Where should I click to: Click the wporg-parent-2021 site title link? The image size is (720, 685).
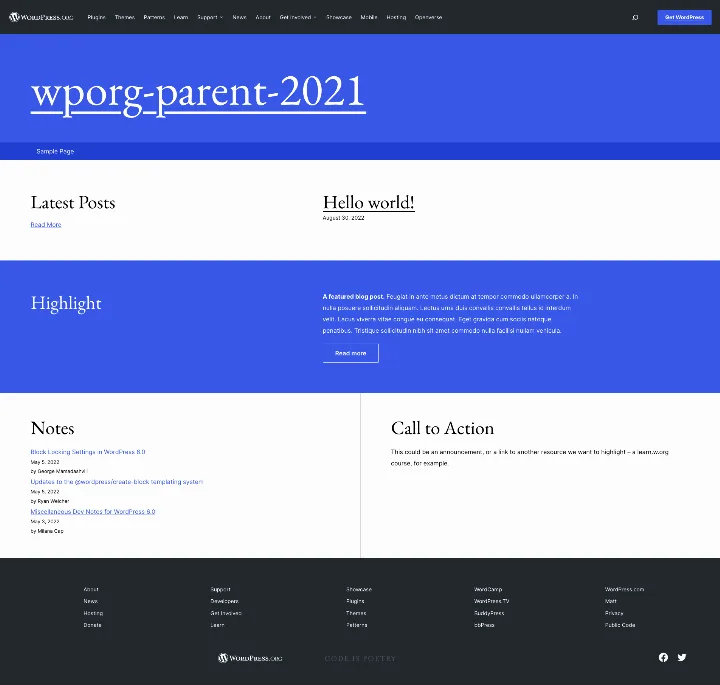pyautogui.click(x=198, y=93)
